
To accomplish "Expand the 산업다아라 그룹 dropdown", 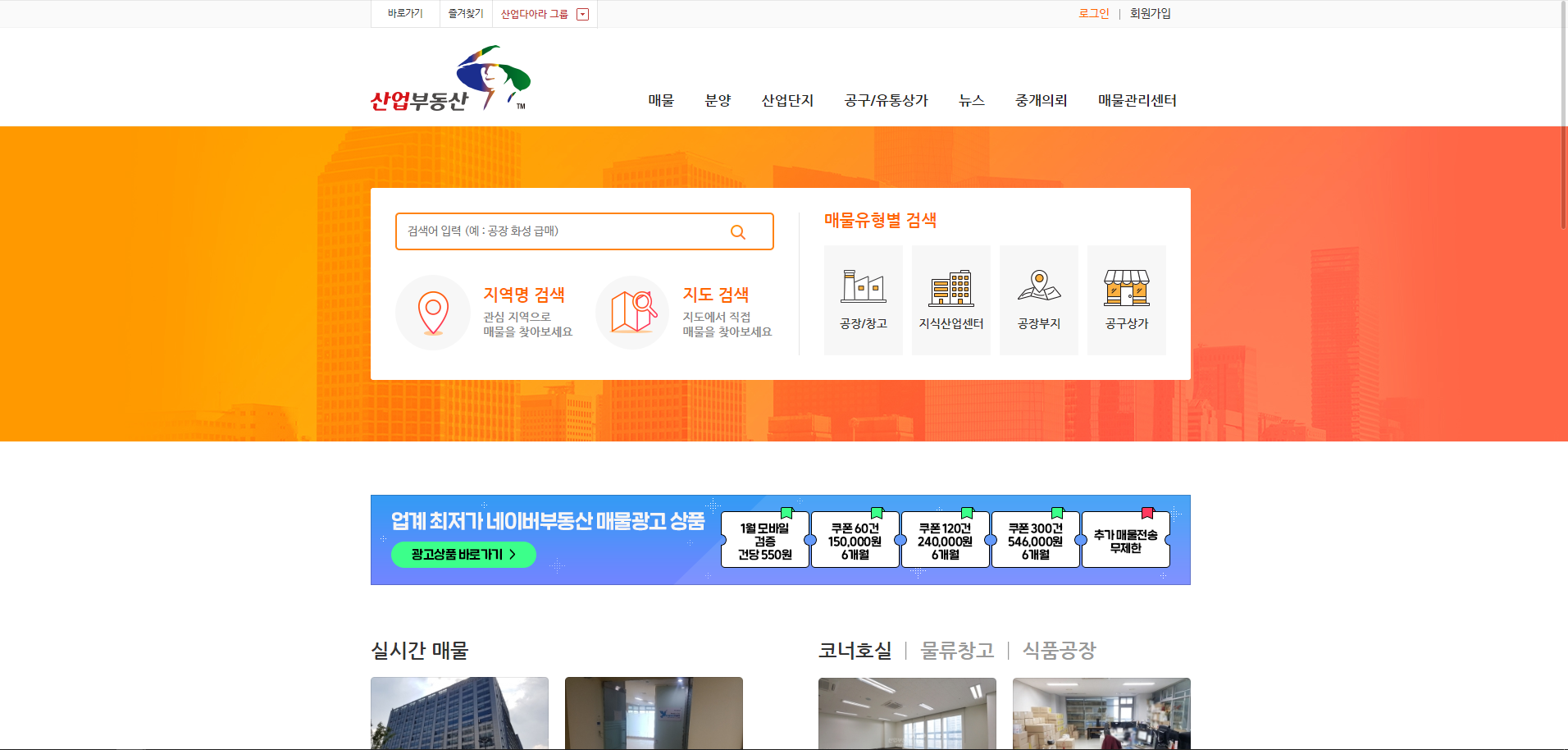I will [x=583, y=14].
